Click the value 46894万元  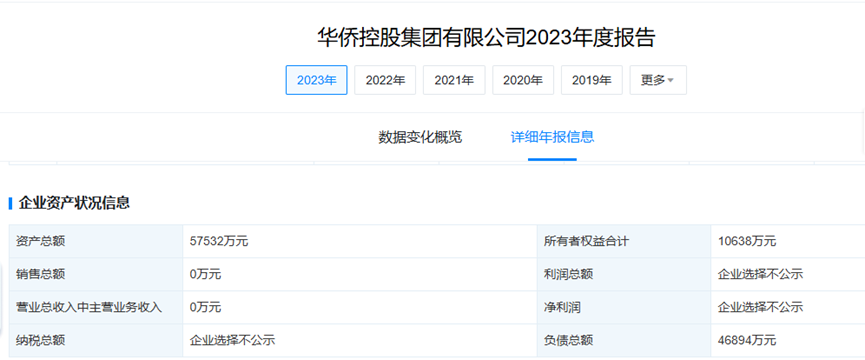pyautogui.click(x=747, y=340)
